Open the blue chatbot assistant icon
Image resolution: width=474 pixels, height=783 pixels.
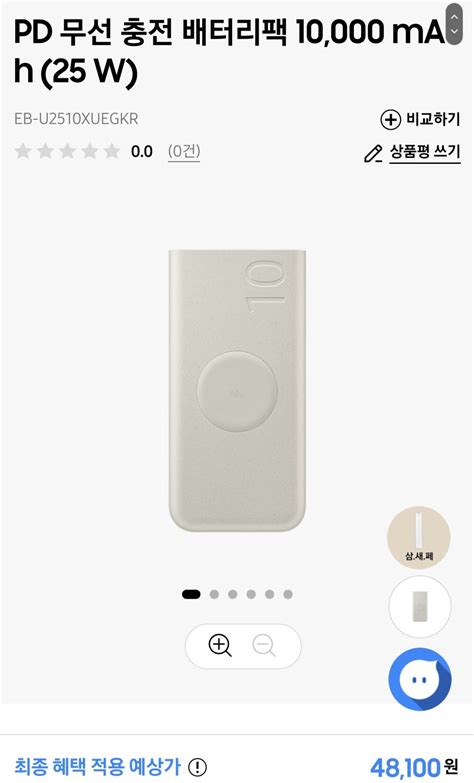pos(420,679)
